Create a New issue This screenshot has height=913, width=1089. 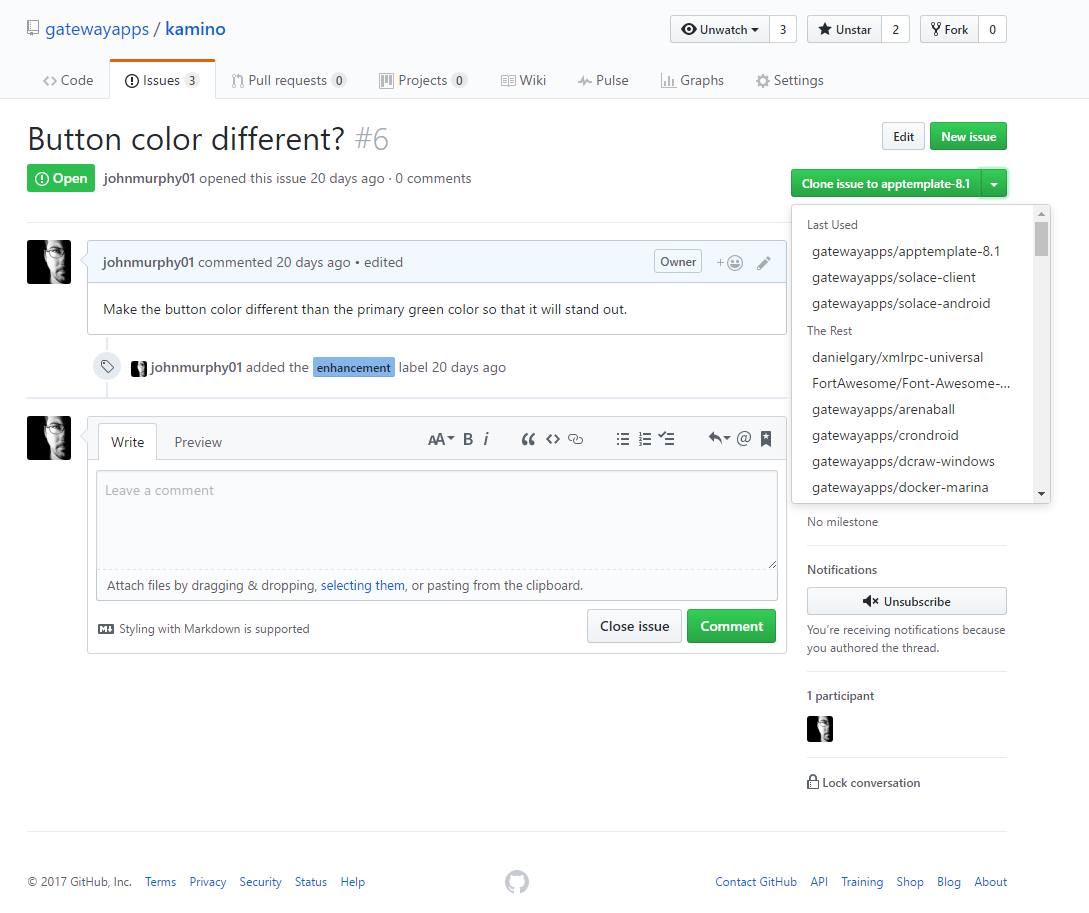click(x=968, y=137)
